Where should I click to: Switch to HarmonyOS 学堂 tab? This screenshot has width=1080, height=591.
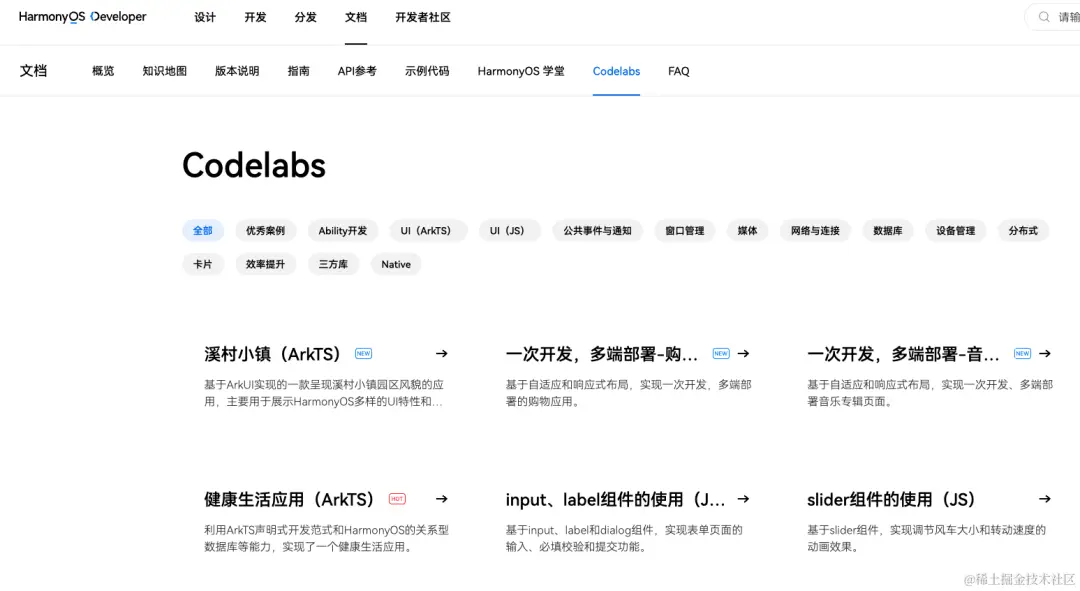[x=521, y=71]
